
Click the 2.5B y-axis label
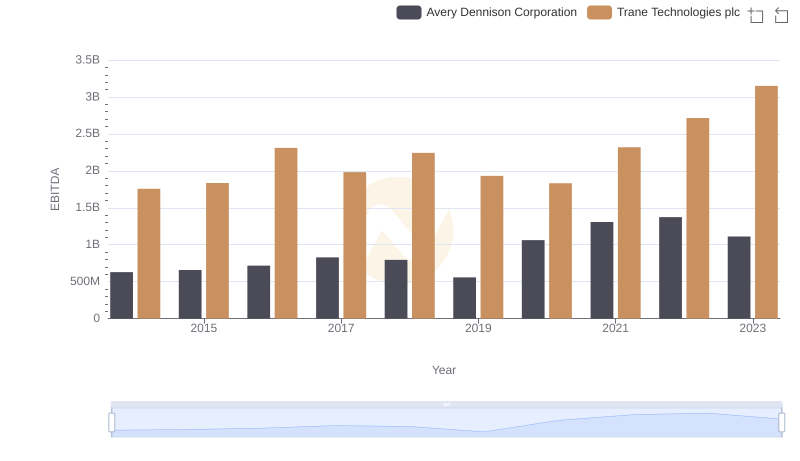coord(88,134)
